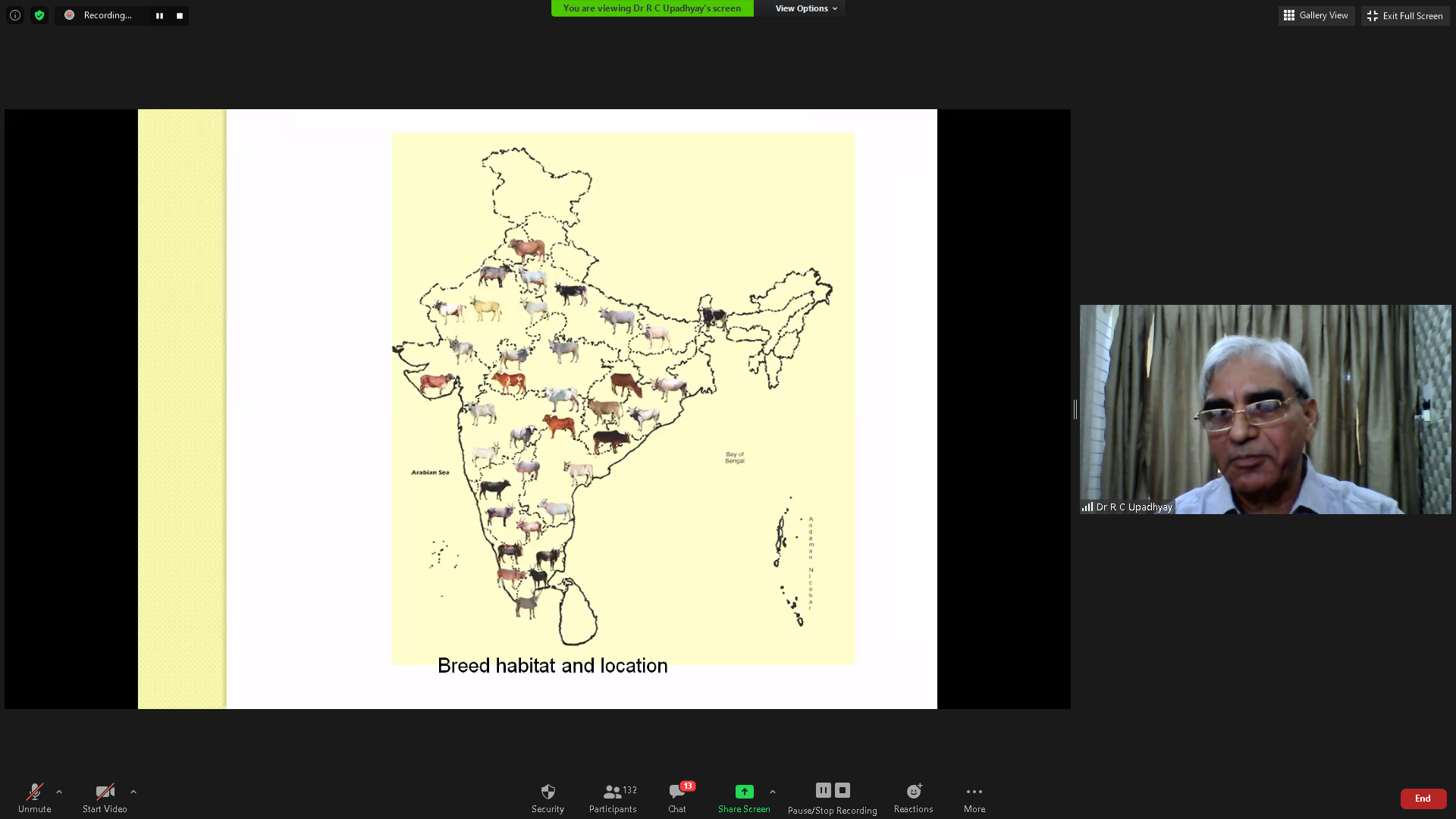Open Participants panel with 132 attendees
This screenshot has width=1456, height=819.
click(613, 798)
